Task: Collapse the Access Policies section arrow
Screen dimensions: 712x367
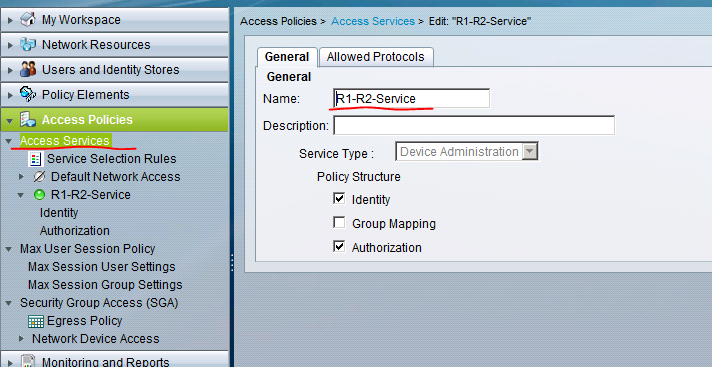Action: click(x=10, y=121)
